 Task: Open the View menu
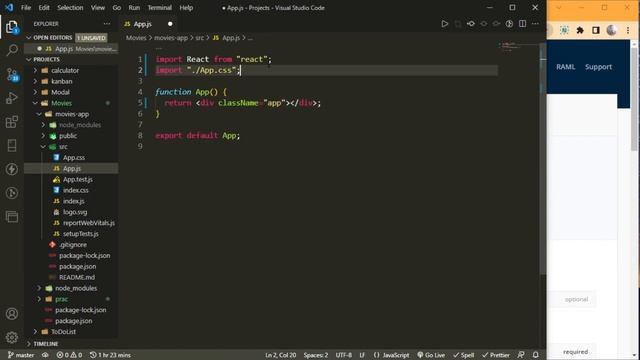point(98,7)
